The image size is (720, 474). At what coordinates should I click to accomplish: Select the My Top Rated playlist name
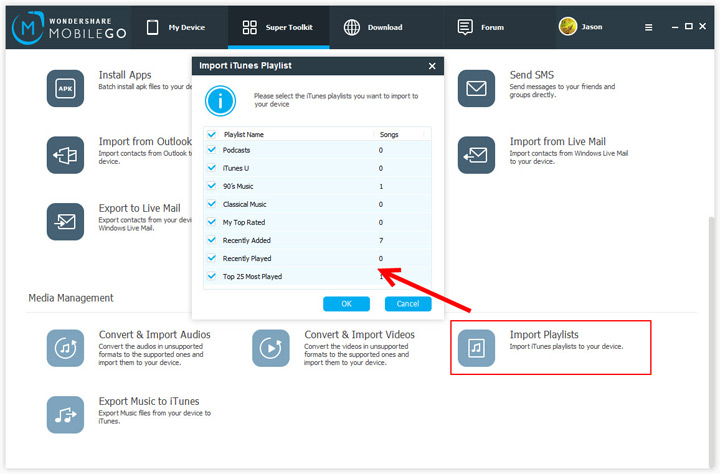click(x=244, y=222)
